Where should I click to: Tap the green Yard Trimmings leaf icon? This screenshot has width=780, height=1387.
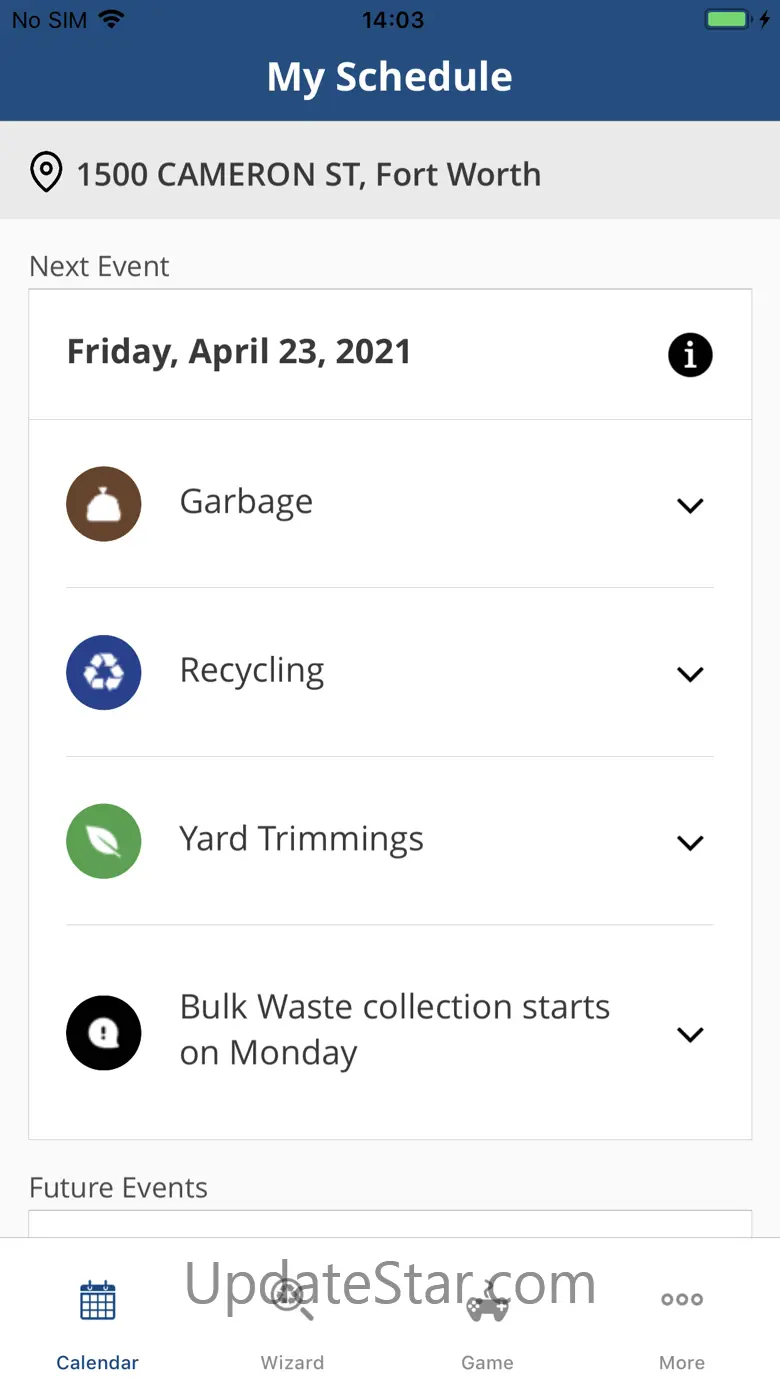click(x=104, y=842)
